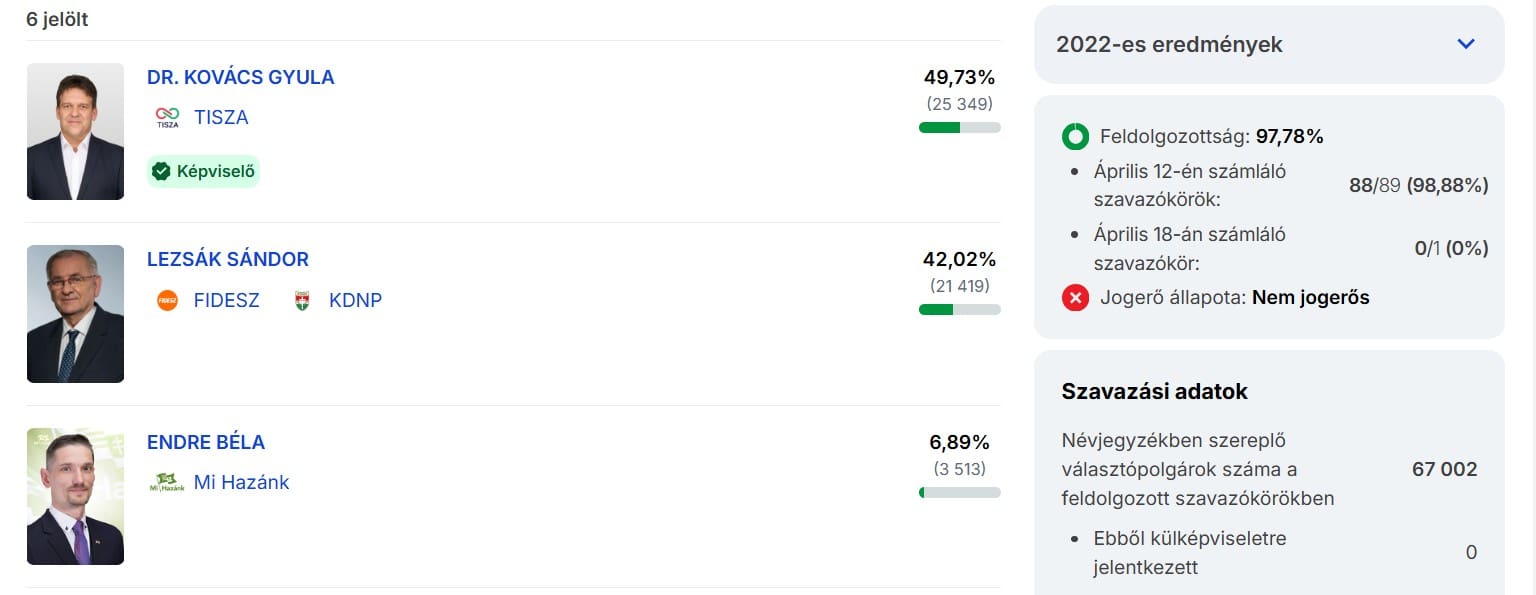Click the KDNP party name link
This screenshot has width=1536, height=595.
[x=355, y=300]
